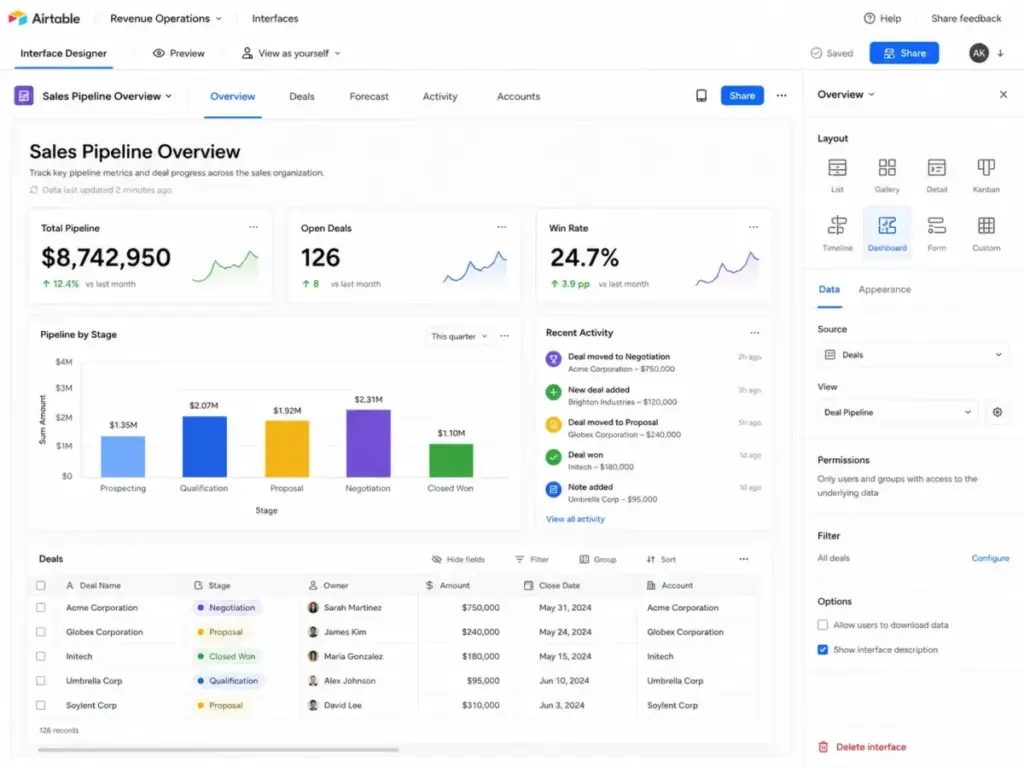Check the Acme Corporation row checkbox

pyautogui.click(x=40, y=607)
